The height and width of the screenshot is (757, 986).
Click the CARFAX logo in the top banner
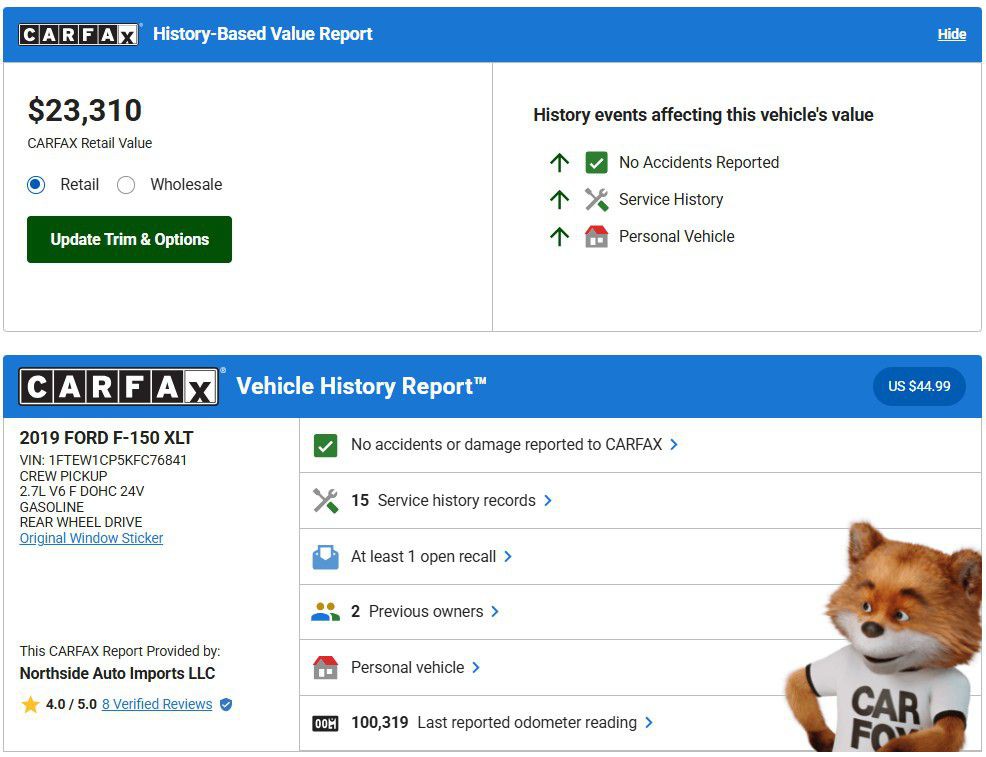point(79,33)
